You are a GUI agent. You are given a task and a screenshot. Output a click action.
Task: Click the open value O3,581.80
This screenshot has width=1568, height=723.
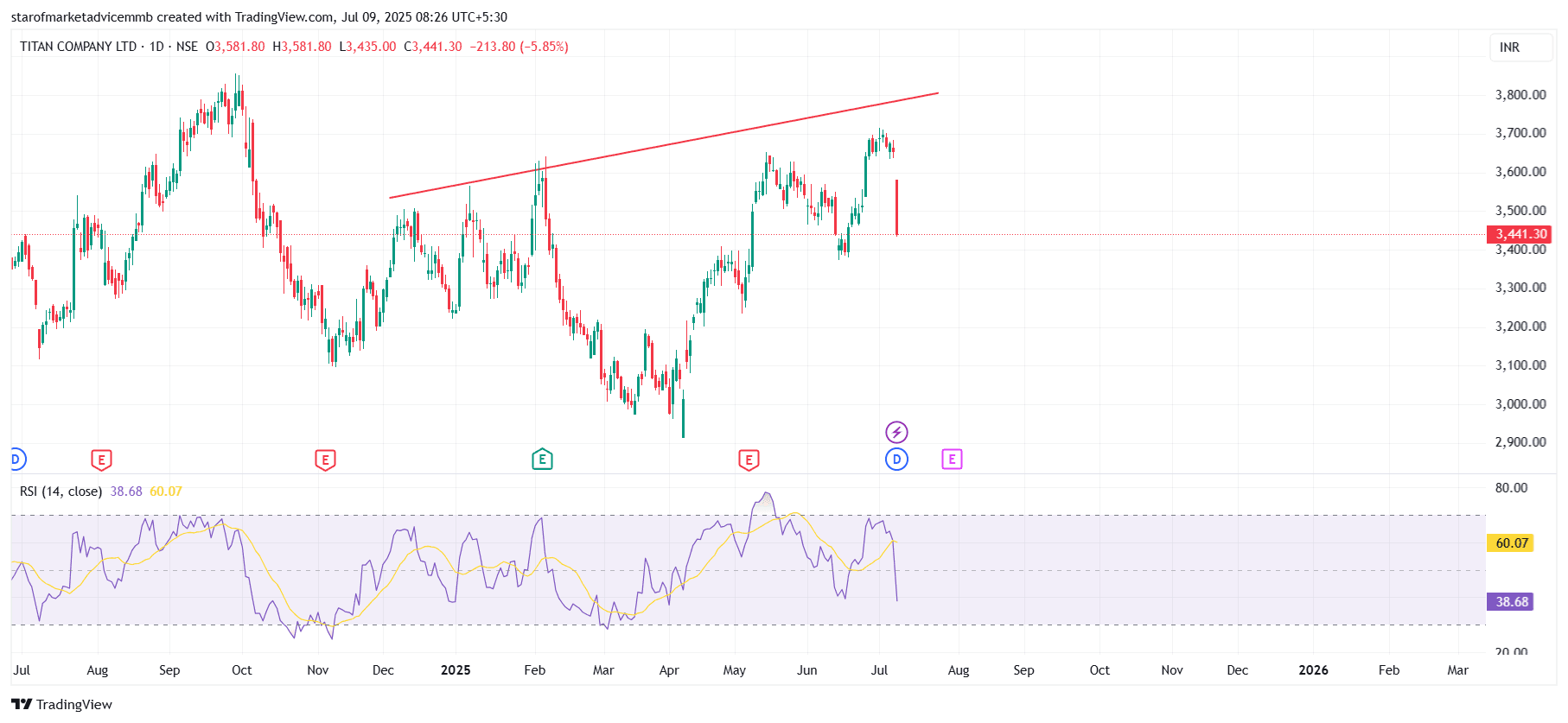click(x=235, y=47)
